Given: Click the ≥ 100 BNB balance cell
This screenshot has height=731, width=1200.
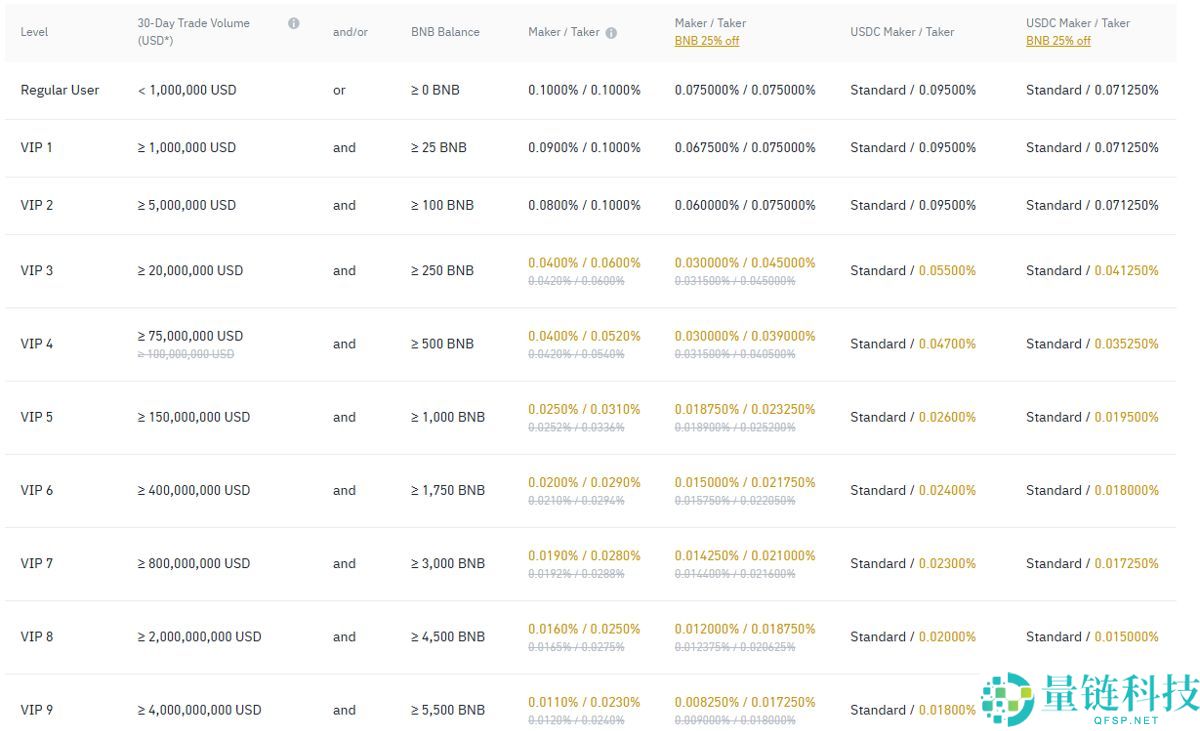Looking at the screenshot, I should point(442,205).
